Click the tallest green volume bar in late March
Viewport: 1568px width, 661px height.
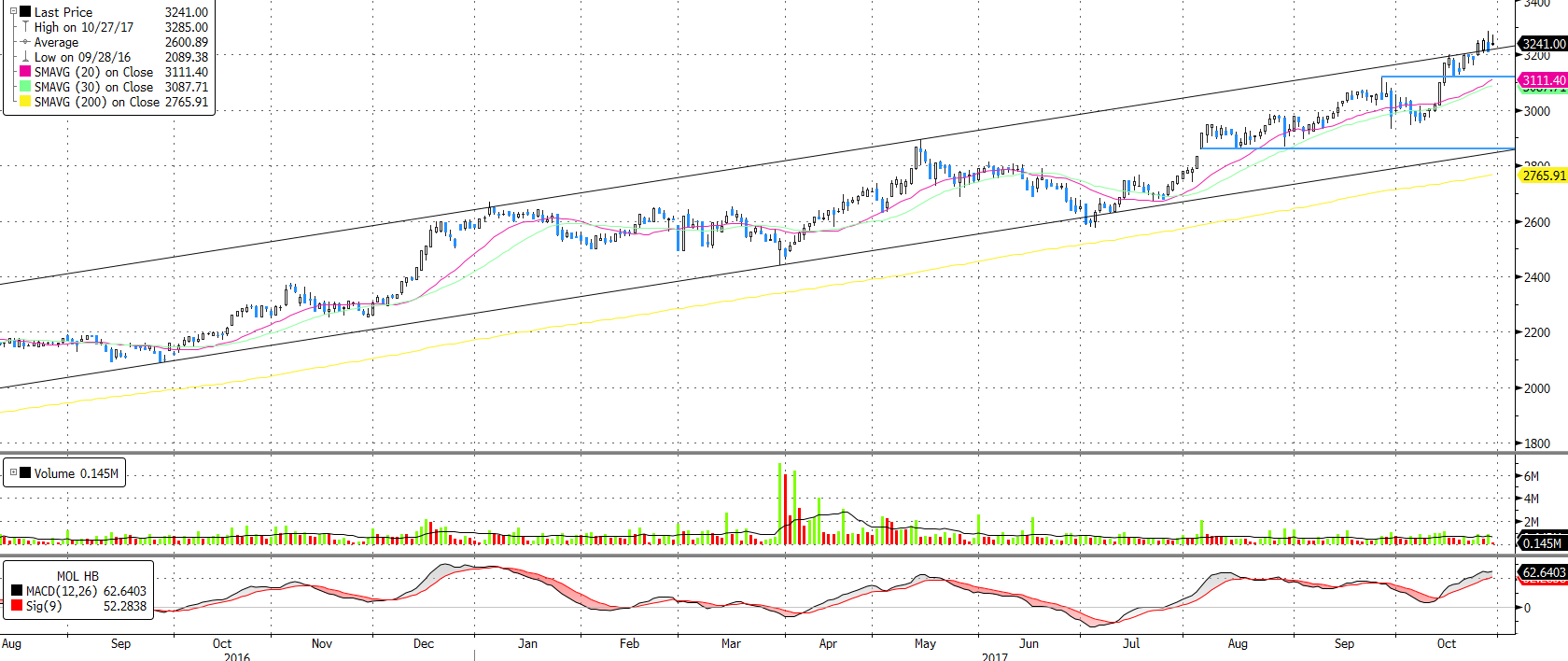tap(780, 503)
